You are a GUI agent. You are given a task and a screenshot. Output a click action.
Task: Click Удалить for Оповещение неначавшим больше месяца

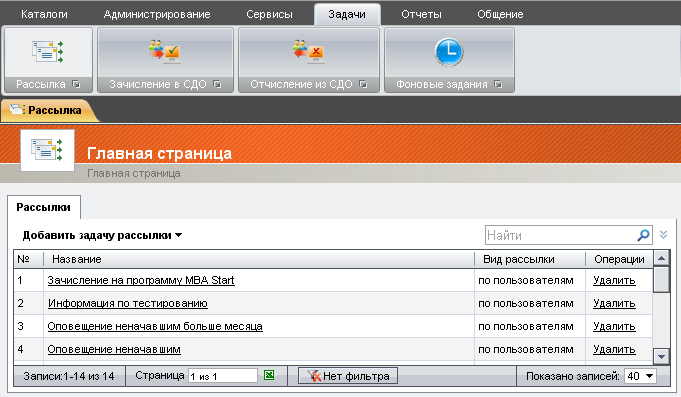614,326
